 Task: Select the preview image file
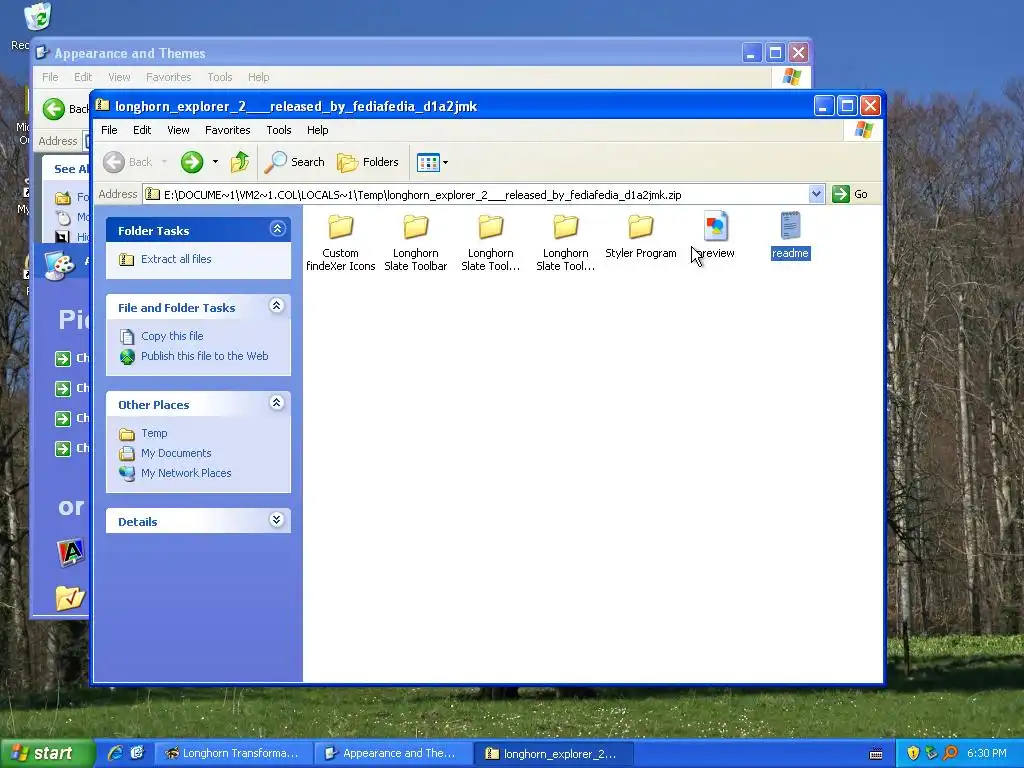coord(716,236)
